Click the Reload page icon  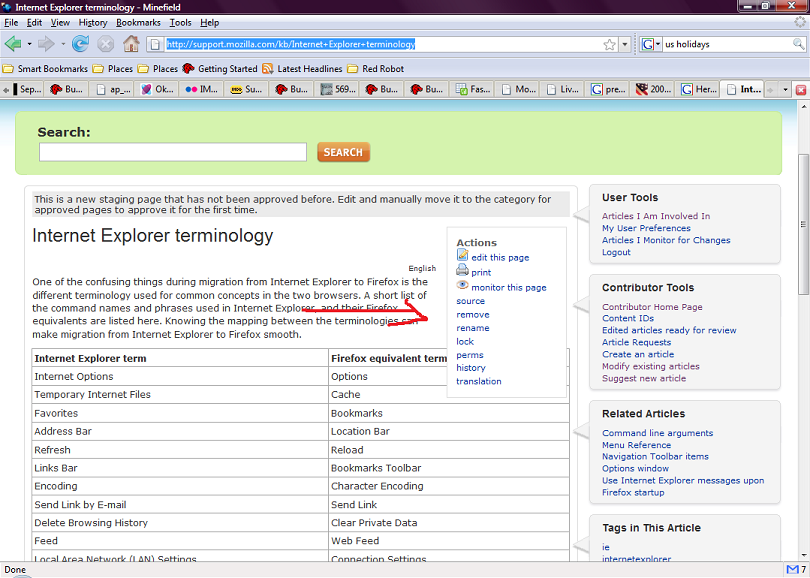point(80,44)
